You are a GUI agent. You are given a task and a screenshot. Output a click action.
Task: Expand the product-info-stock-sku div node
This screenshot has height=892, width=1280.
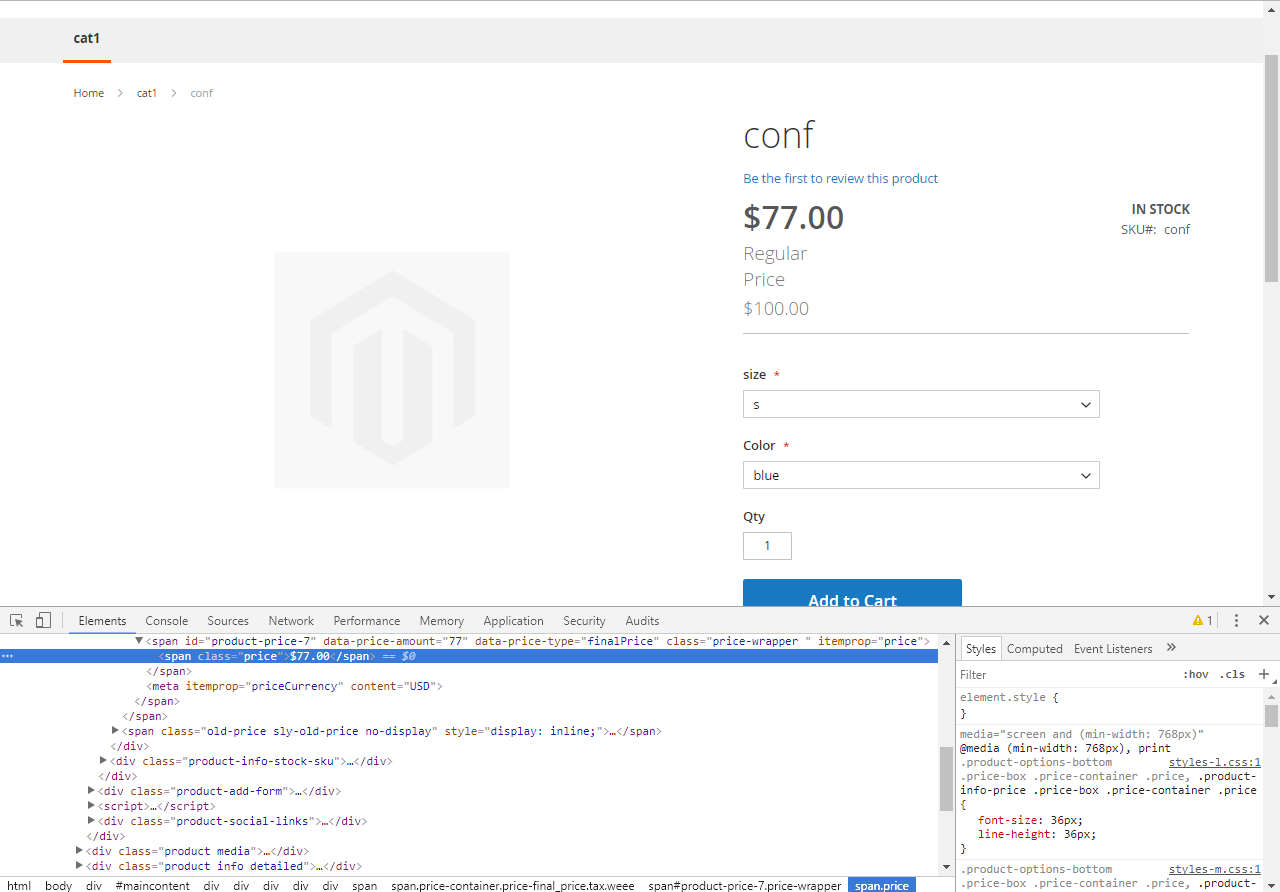(x=104, y=761)
